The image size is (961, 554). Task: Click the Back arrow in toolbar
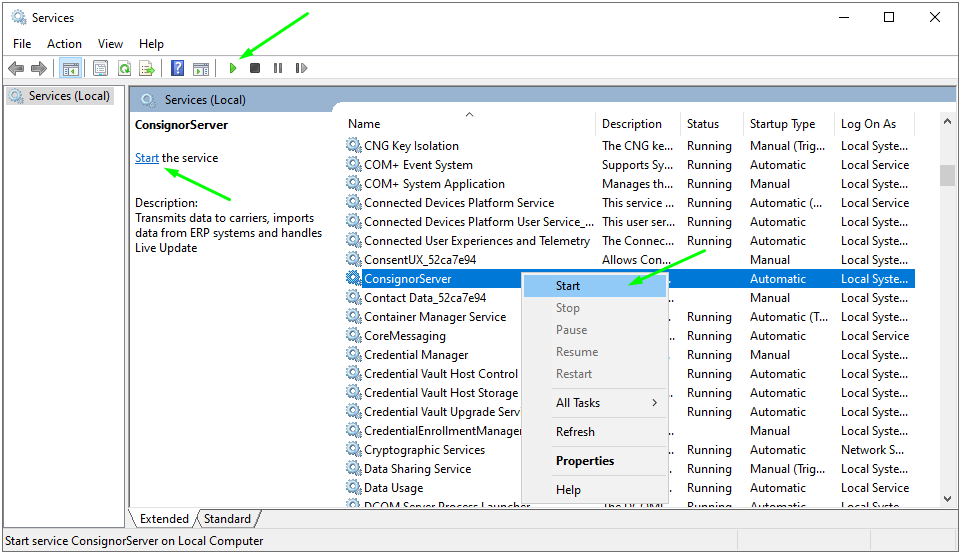pyautogui.click(x=16, y=68)
